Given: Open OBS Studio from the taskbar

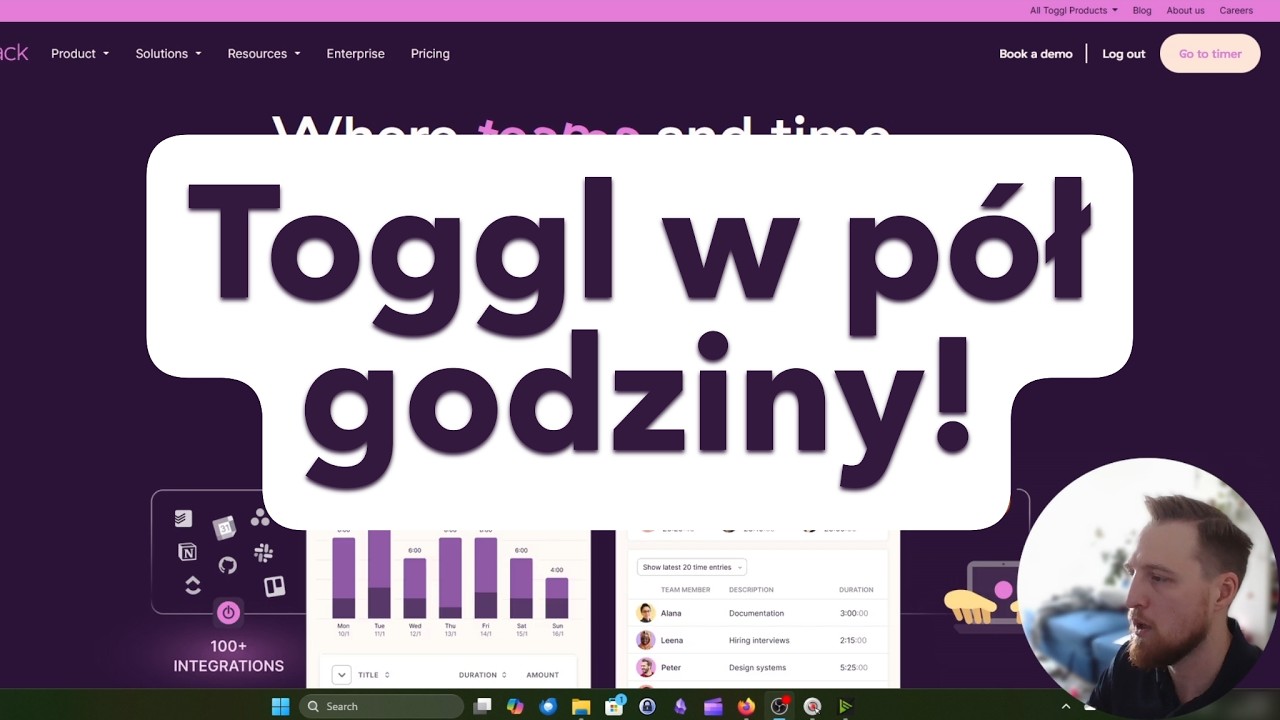Looking at the screenshot, I should click(779, 706).
